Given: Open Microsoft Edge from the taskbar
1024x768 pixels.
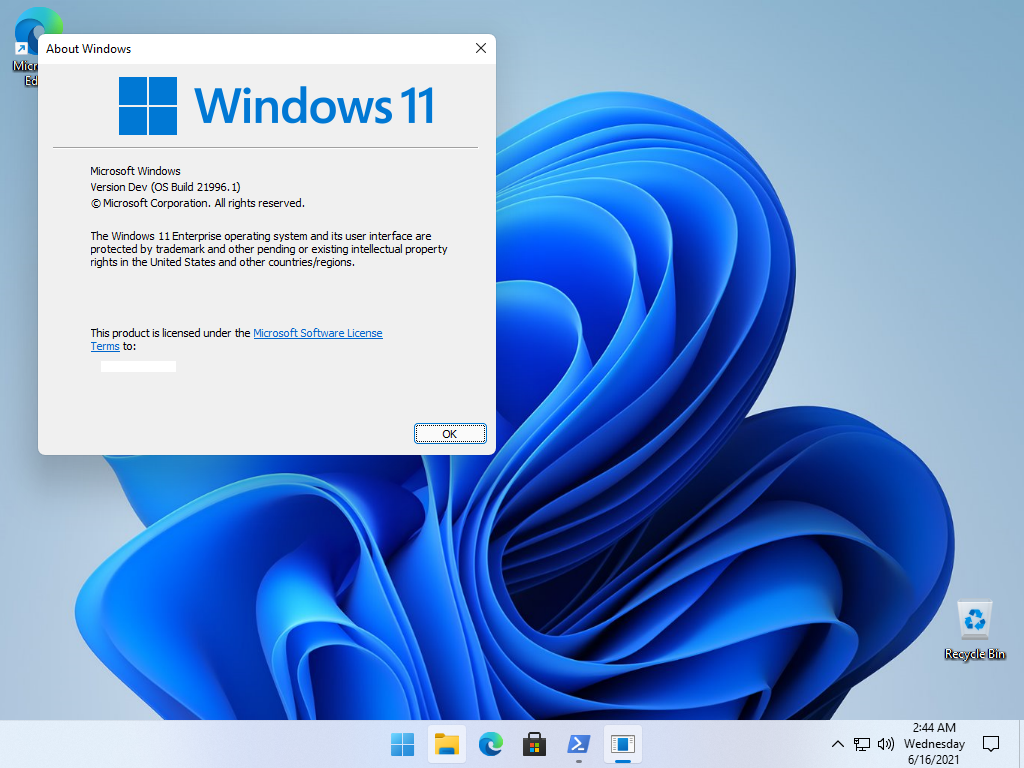Looking at the screenshot, I should 490,744.
